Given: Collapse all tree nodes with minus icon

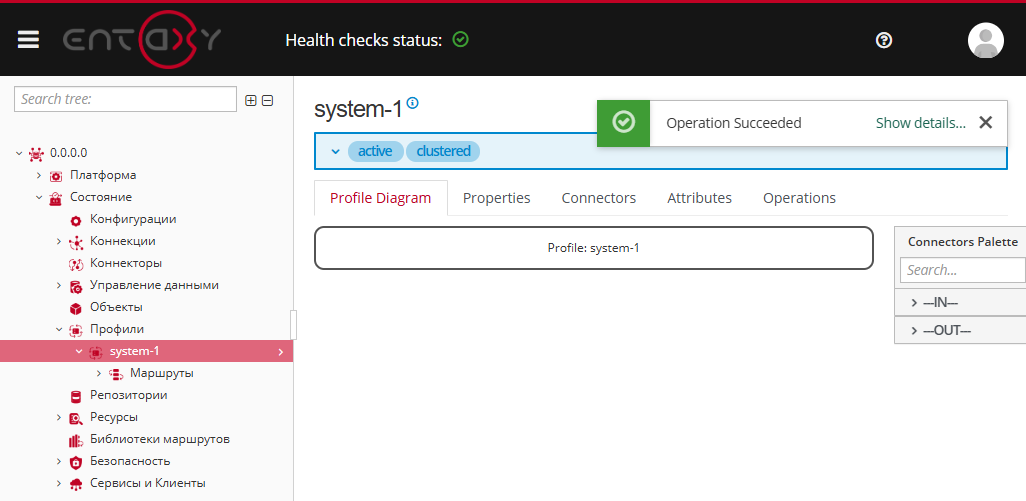Looking at the screenshot, I should pyautogui.click(x=267, y=100).
